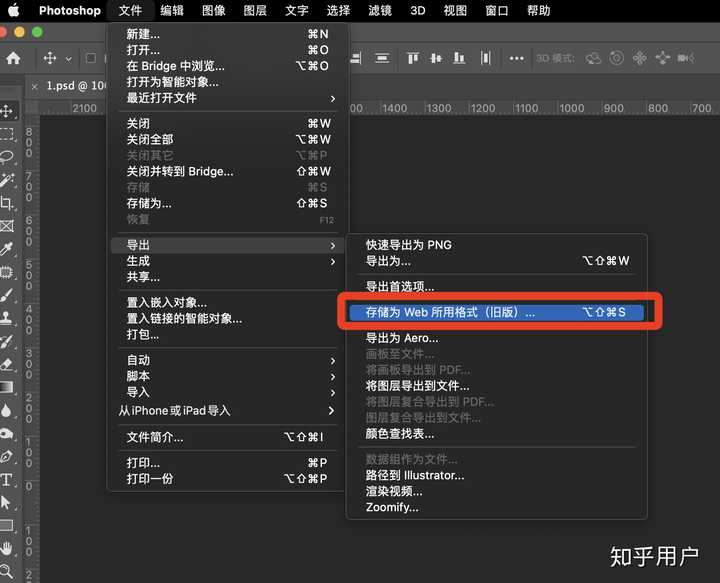Select the Type tool
Image resolution: width=720 pixels, height=583 pixels.
click(x=7, y=480)
